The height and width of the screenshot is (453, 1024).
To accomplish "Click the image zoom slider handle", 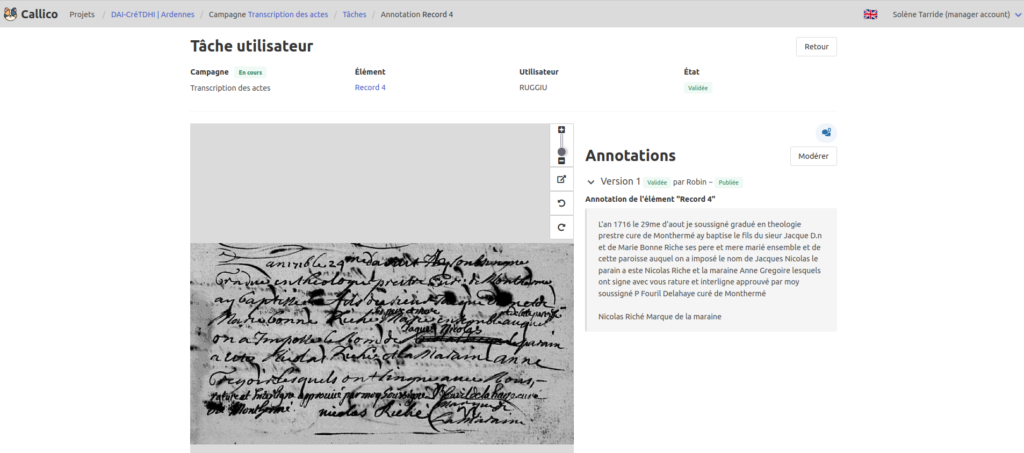I will [x=561, y=152].
